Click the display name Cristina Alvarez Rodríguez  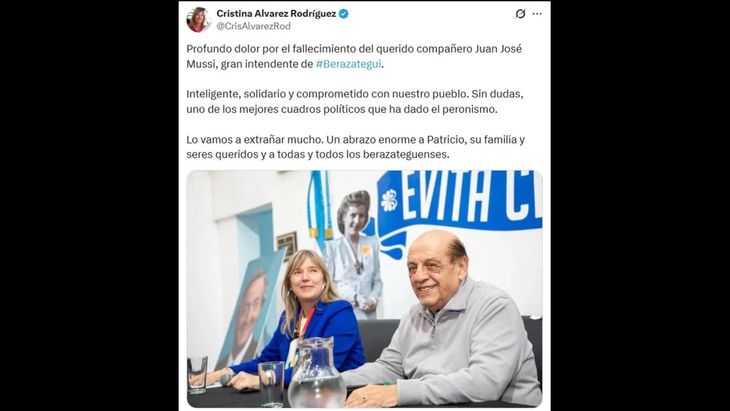(276, 14)
